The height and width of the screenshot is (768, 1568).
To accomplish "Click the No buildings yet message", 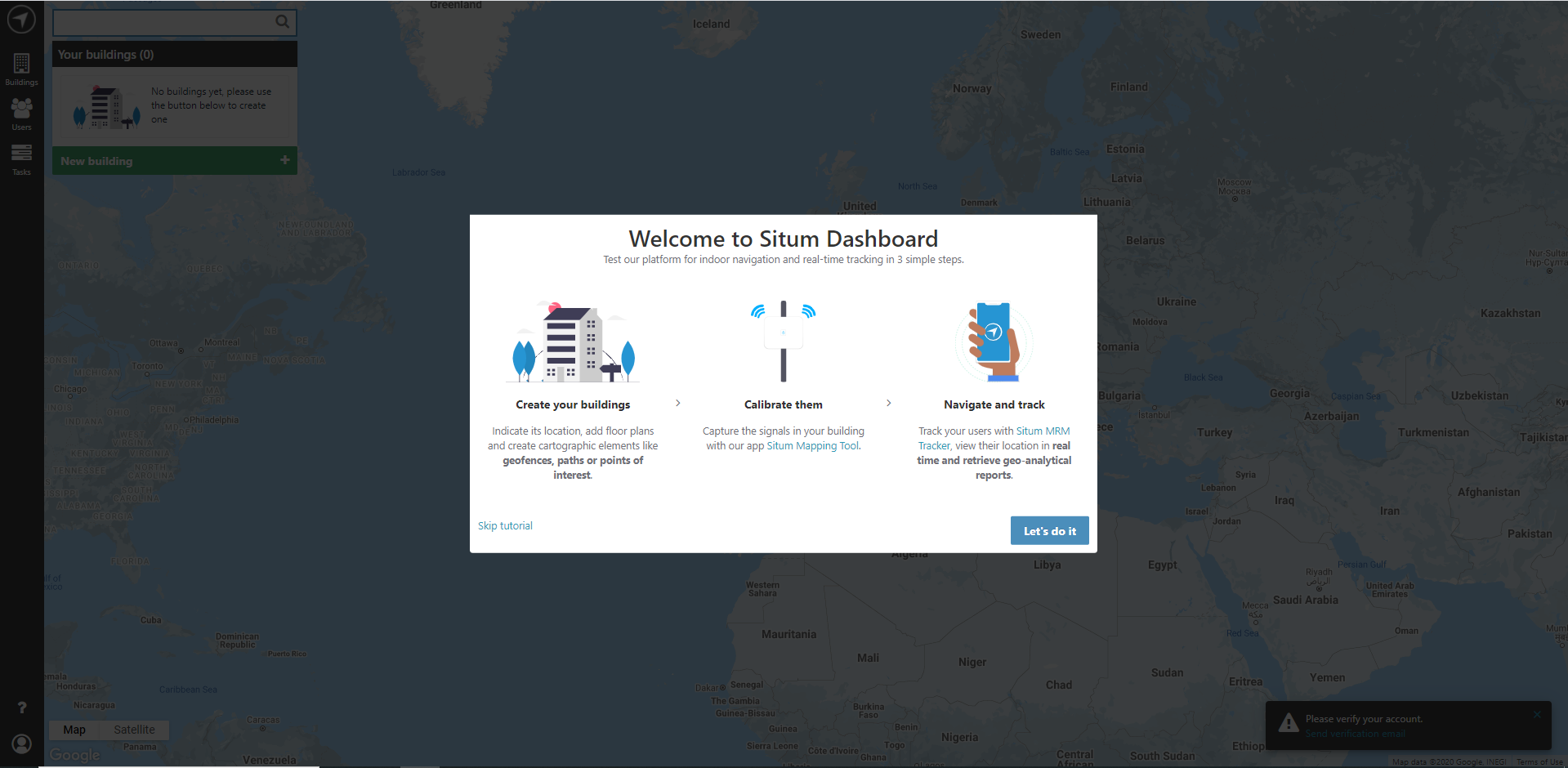I will click(x=211, y=105).
